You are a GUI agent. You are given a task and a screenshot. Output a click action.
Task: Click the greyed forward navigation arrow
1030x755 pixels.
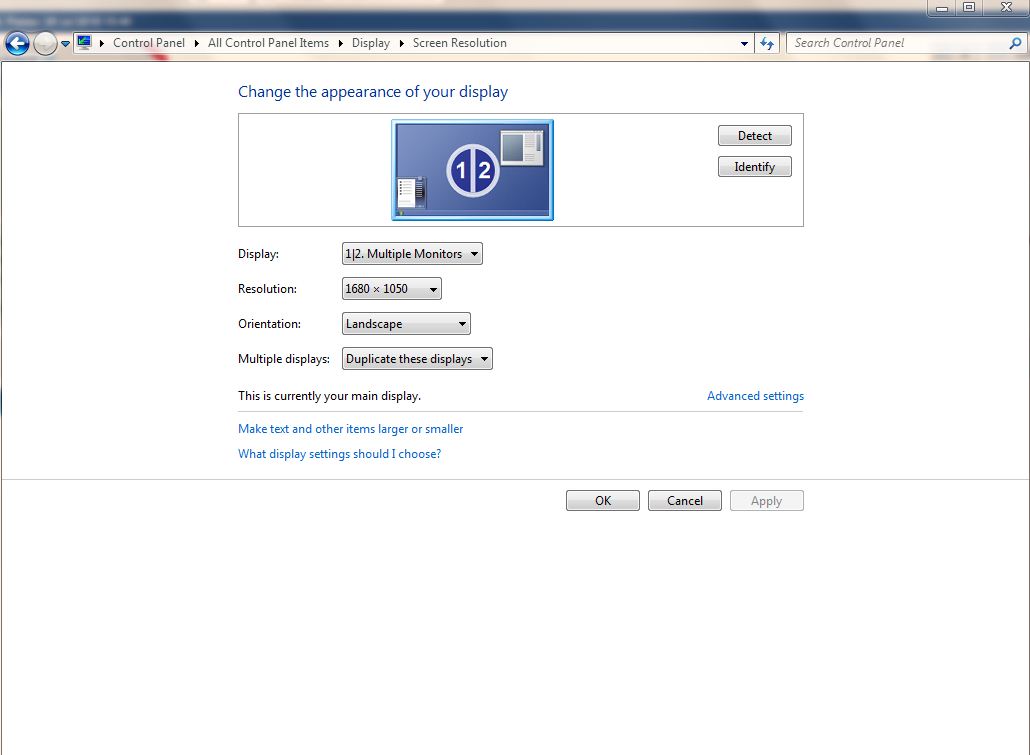[x=45, y=44]
